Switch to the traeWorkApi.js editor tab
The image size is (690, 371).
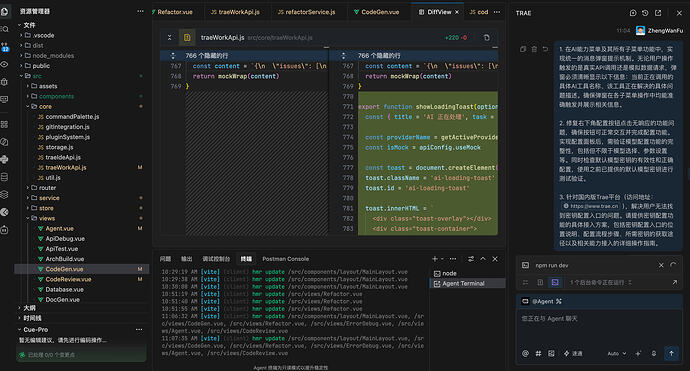pyautogui.click(x=235, y=12)
